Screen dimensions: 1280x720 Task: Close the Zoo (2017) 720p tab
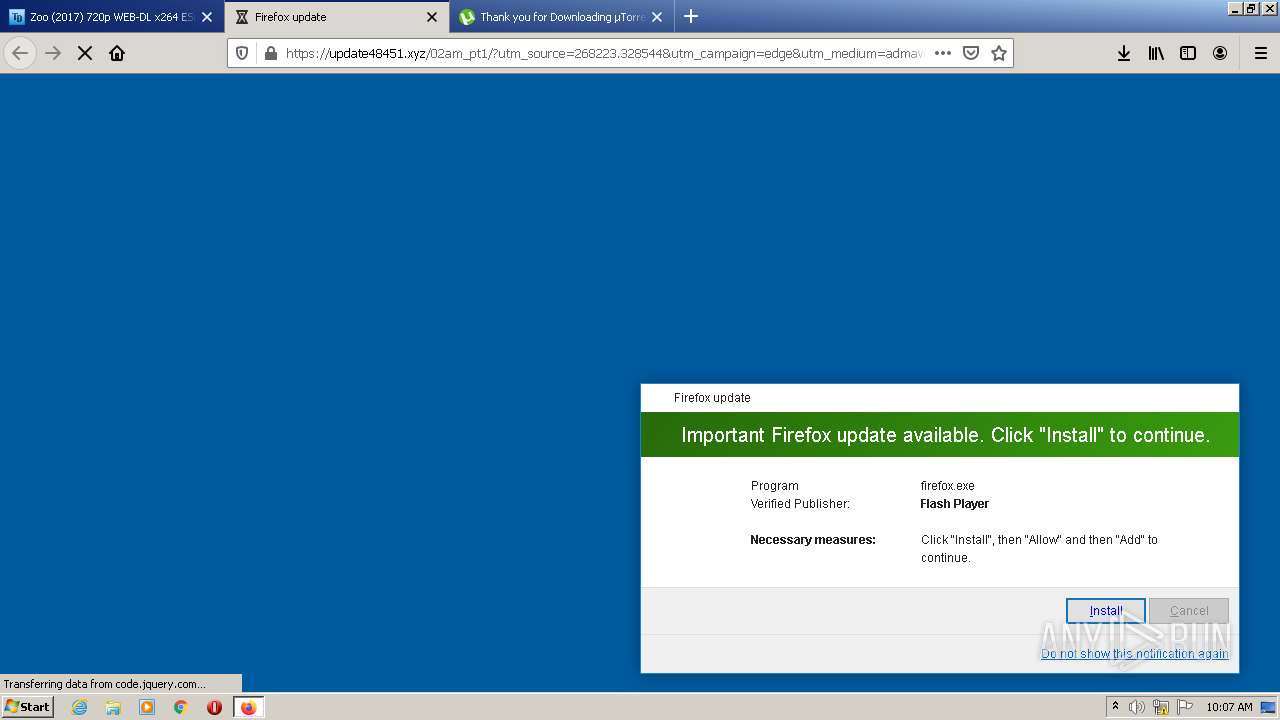[207, 17]
